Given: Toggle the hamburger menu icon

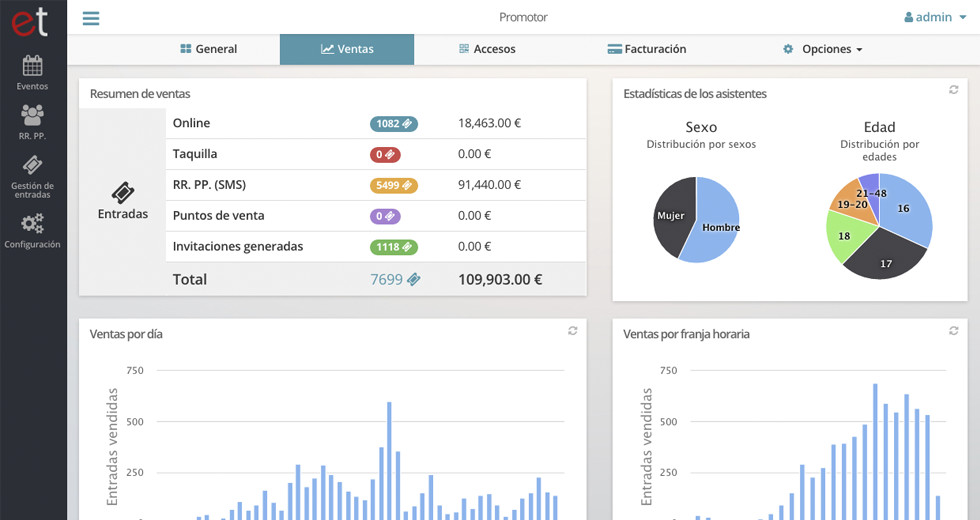Looking at the screenshot, I should coord(91,18).
